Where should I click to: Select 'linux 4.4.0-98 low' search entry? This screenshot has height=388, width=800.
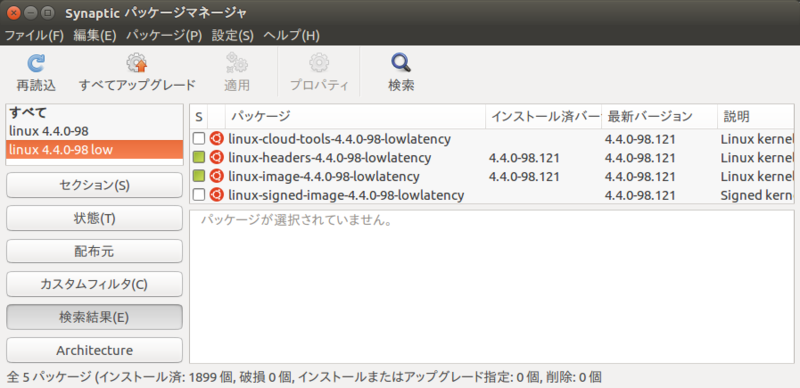(x=94, y=149)
